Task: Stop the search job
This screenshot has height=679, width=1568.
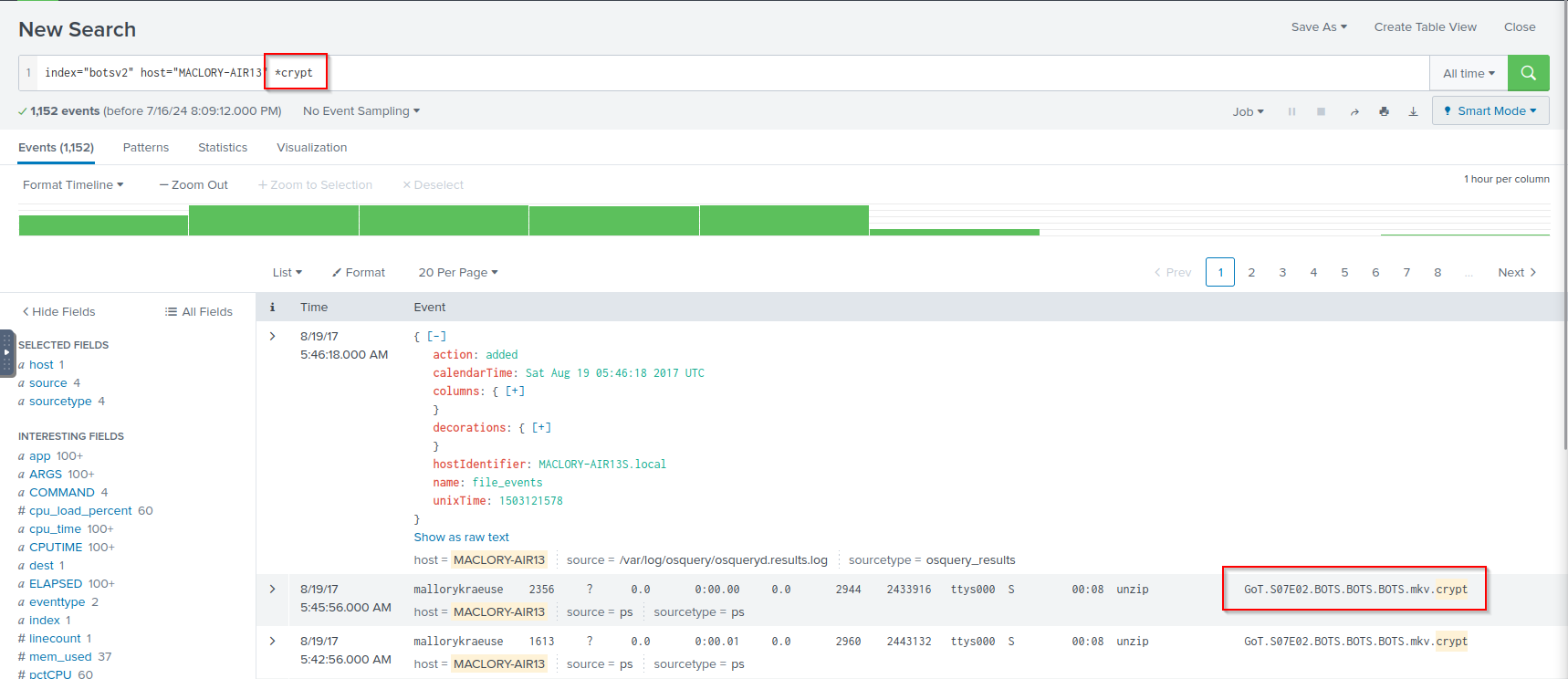Action: (1321, 111)
